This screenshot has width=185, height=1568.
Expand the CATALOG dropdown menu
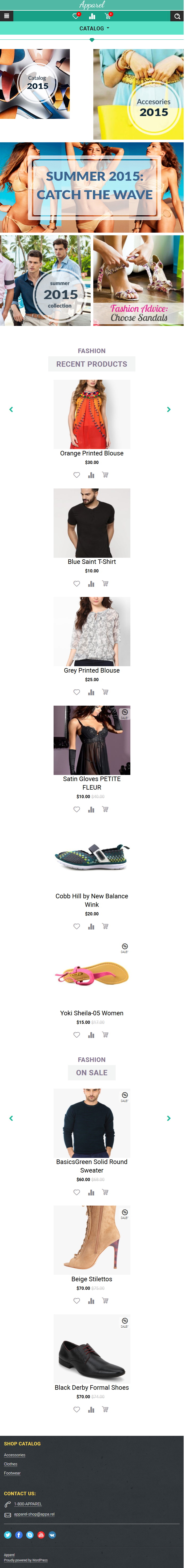click(94, 29)
